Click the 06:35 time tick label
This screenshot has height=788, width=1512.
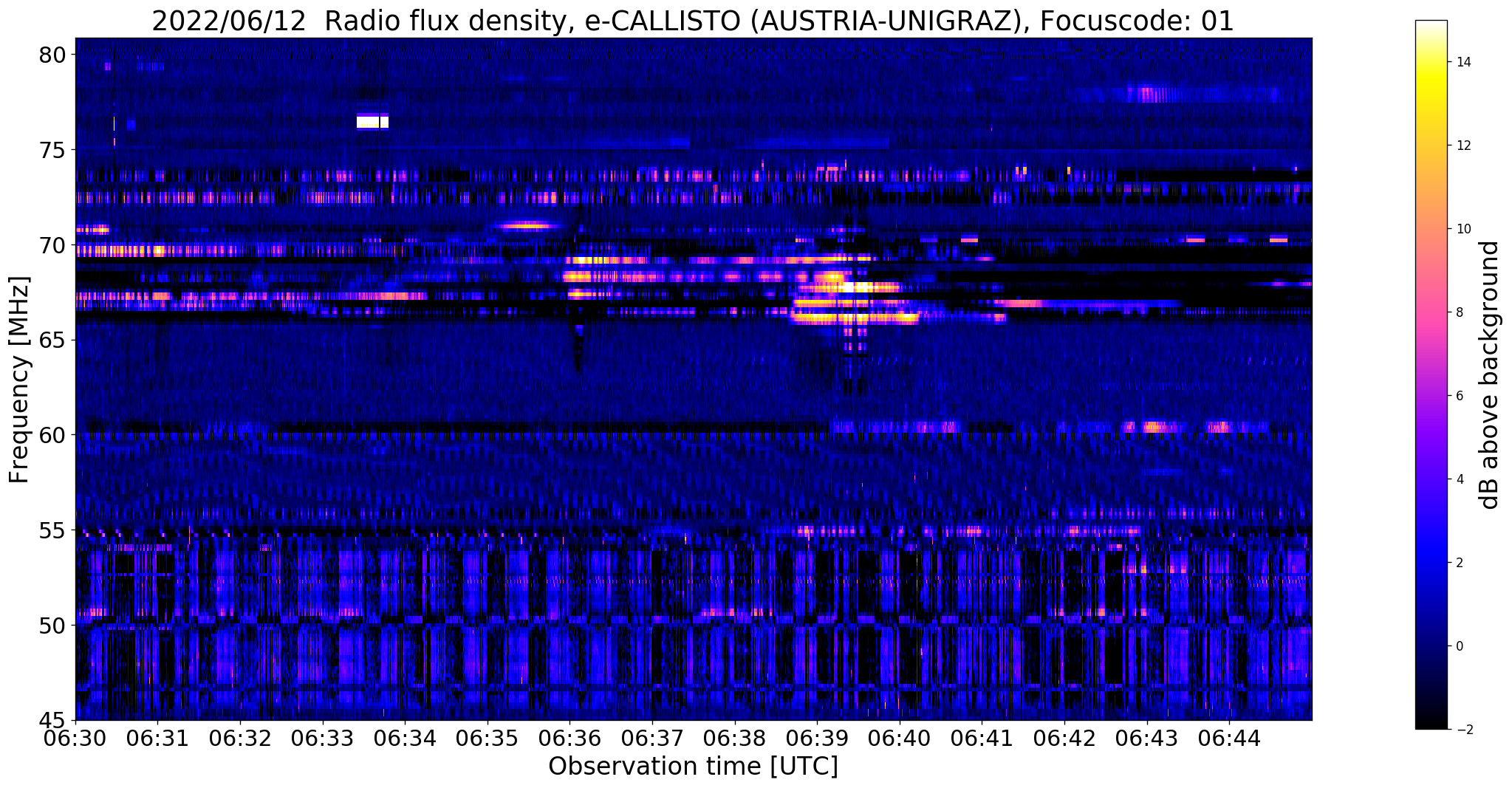488,737
